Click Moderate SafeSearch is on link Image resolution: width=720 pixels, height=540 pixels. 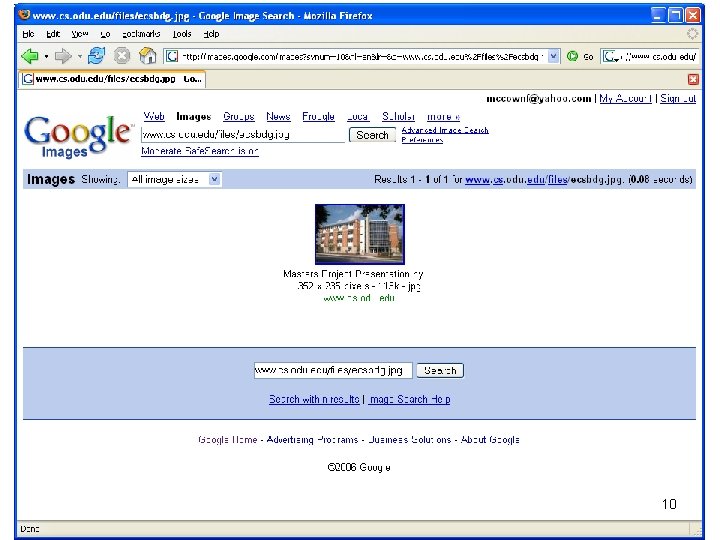tap(200, 151)
